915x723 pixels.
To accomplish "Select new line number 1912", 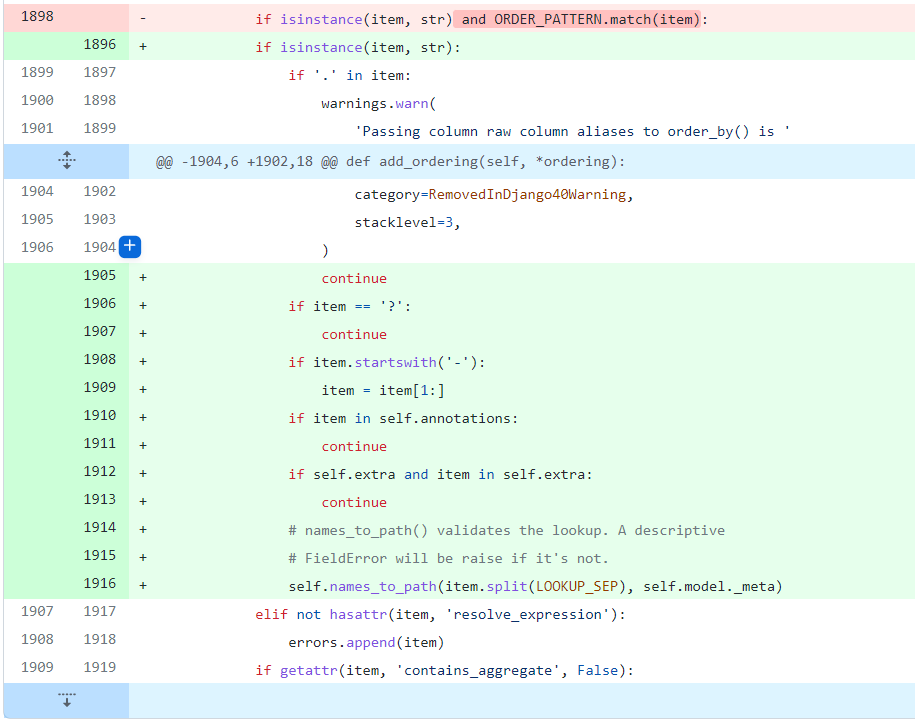I will pyautogui.click(x=100, y=471).
